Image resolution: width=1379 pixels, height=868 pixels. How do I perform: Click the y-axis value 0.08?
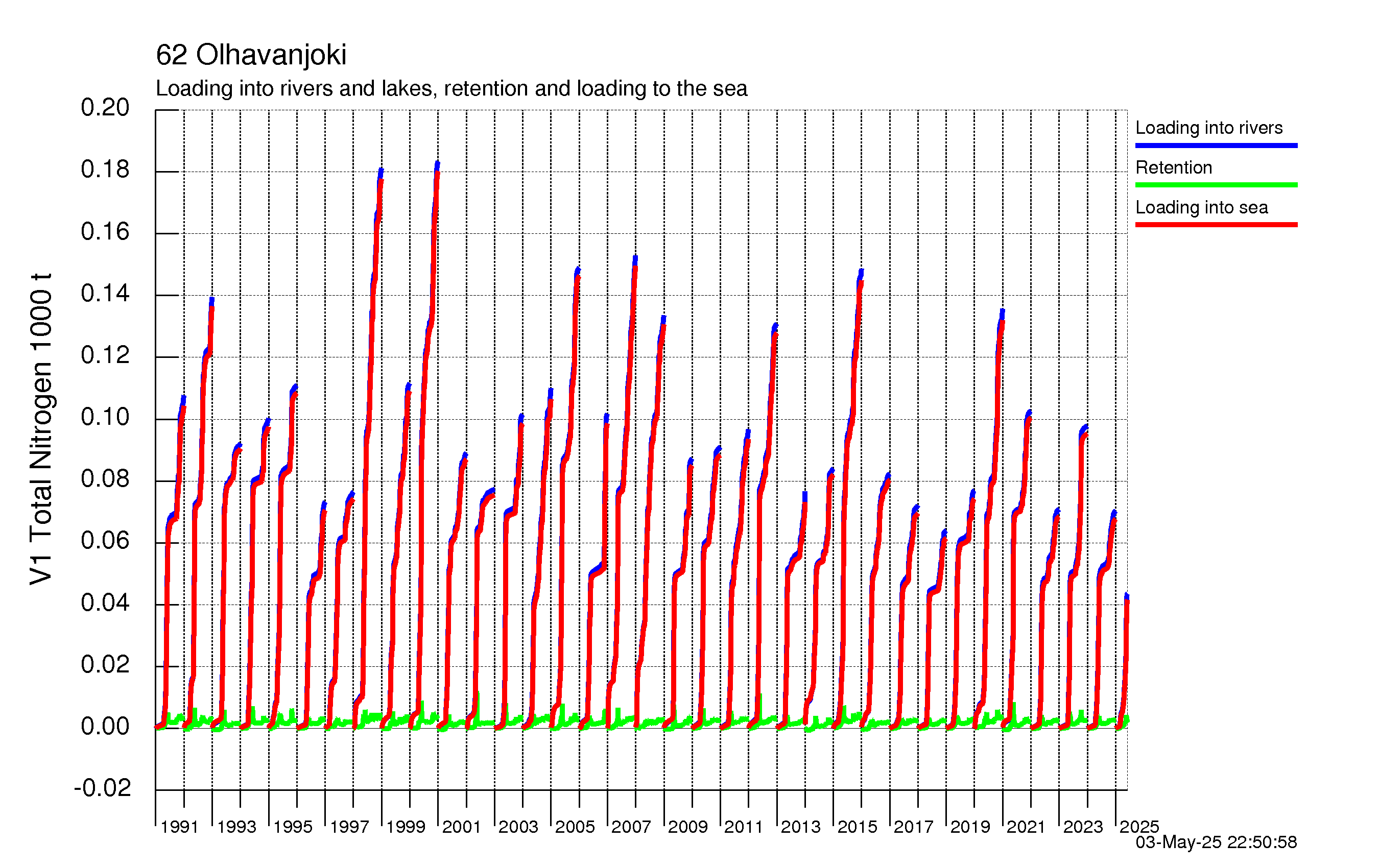[105, 479]
